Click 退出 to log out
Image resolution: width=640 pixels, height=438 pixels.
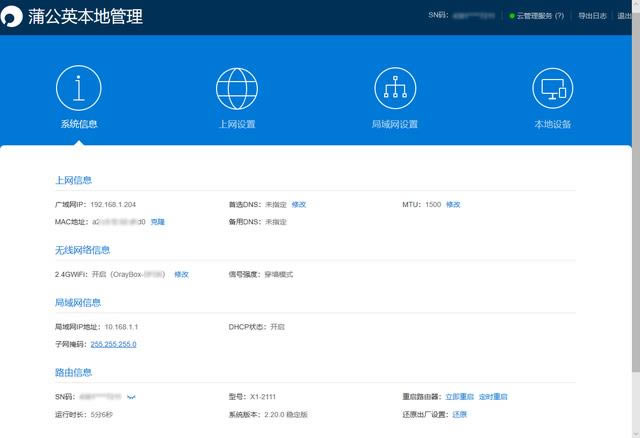tap(625, 16)
